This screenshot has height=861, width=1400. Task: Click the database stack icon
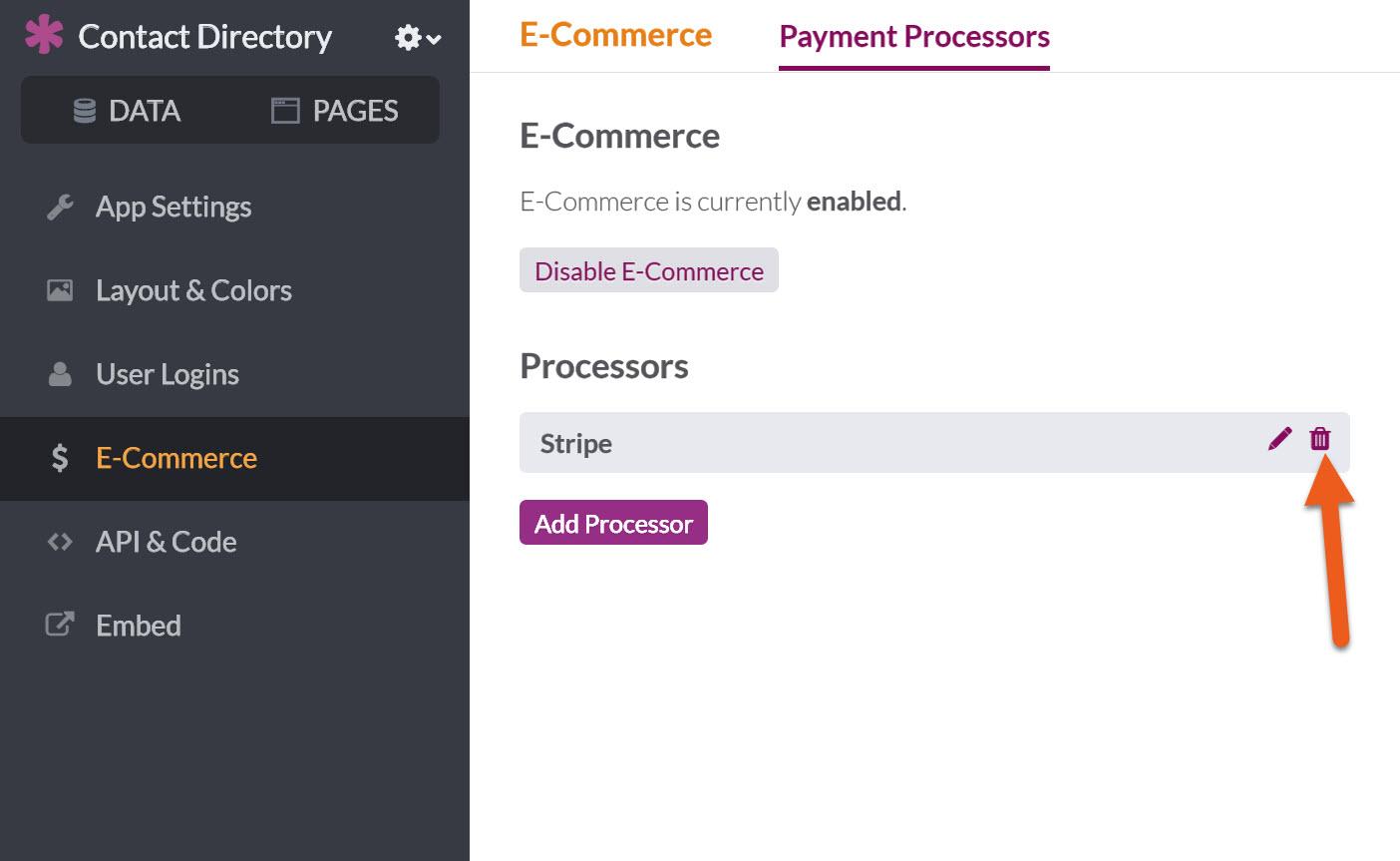(x=85, y=111)
